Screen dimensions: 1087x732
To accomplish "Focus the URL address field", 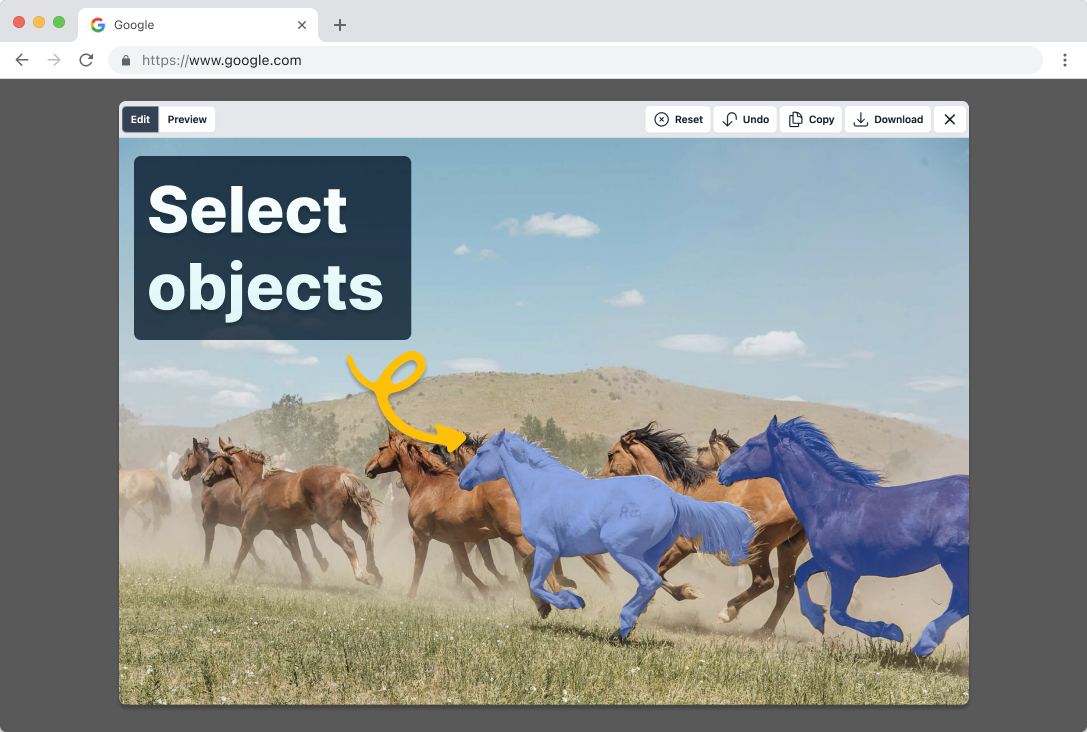I will point(580,60).
